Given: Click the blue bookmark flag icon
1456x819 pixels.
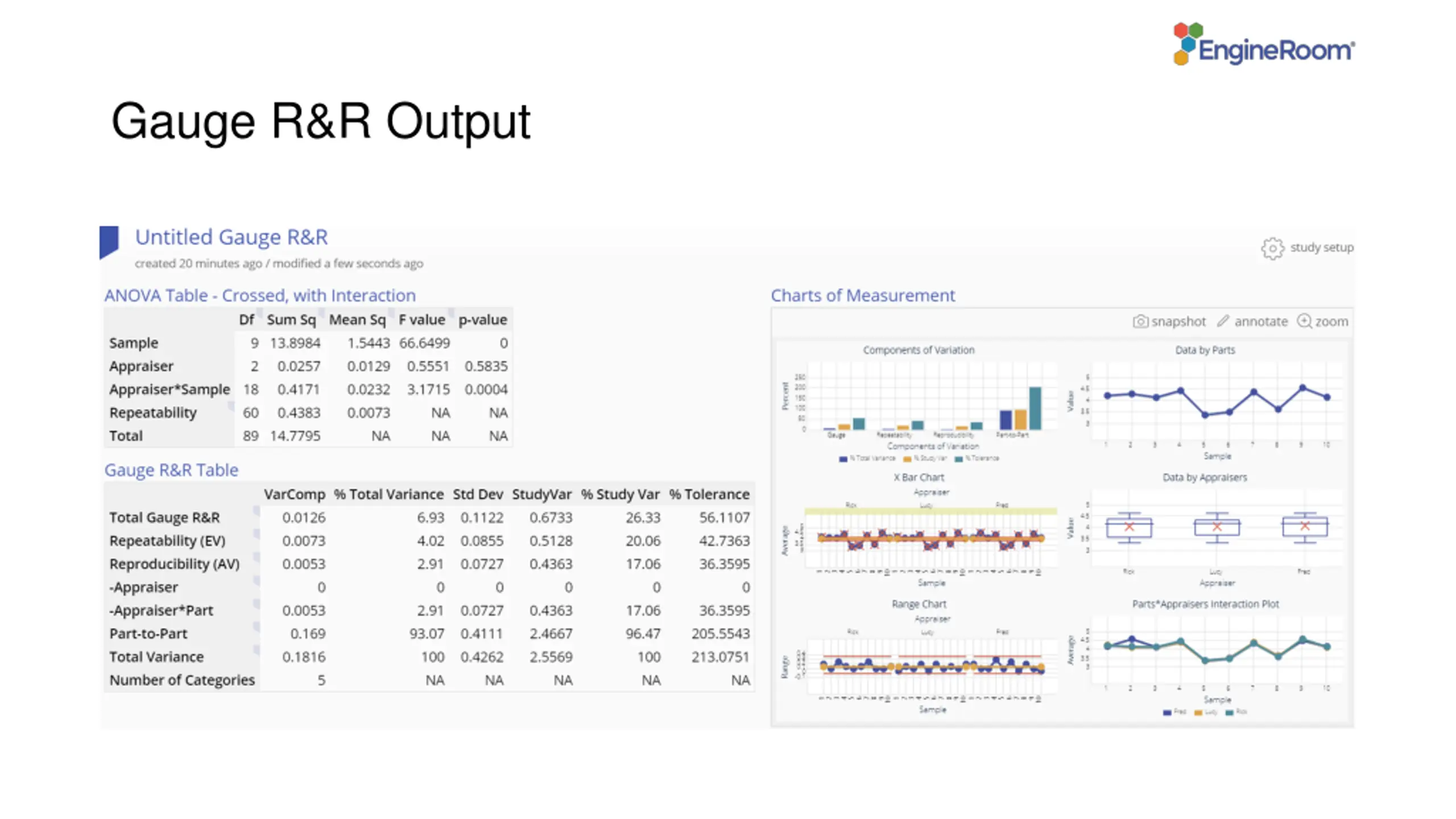Looking at the screenshot, I should coord(109,242).
